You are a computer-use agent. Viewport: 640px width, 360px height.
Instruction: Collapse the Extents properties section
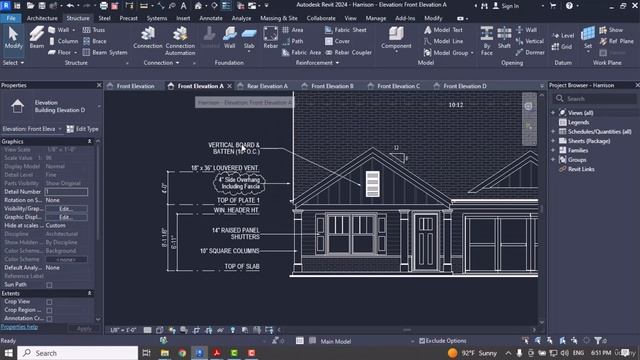pyautogui.click(x=90, y=293)
